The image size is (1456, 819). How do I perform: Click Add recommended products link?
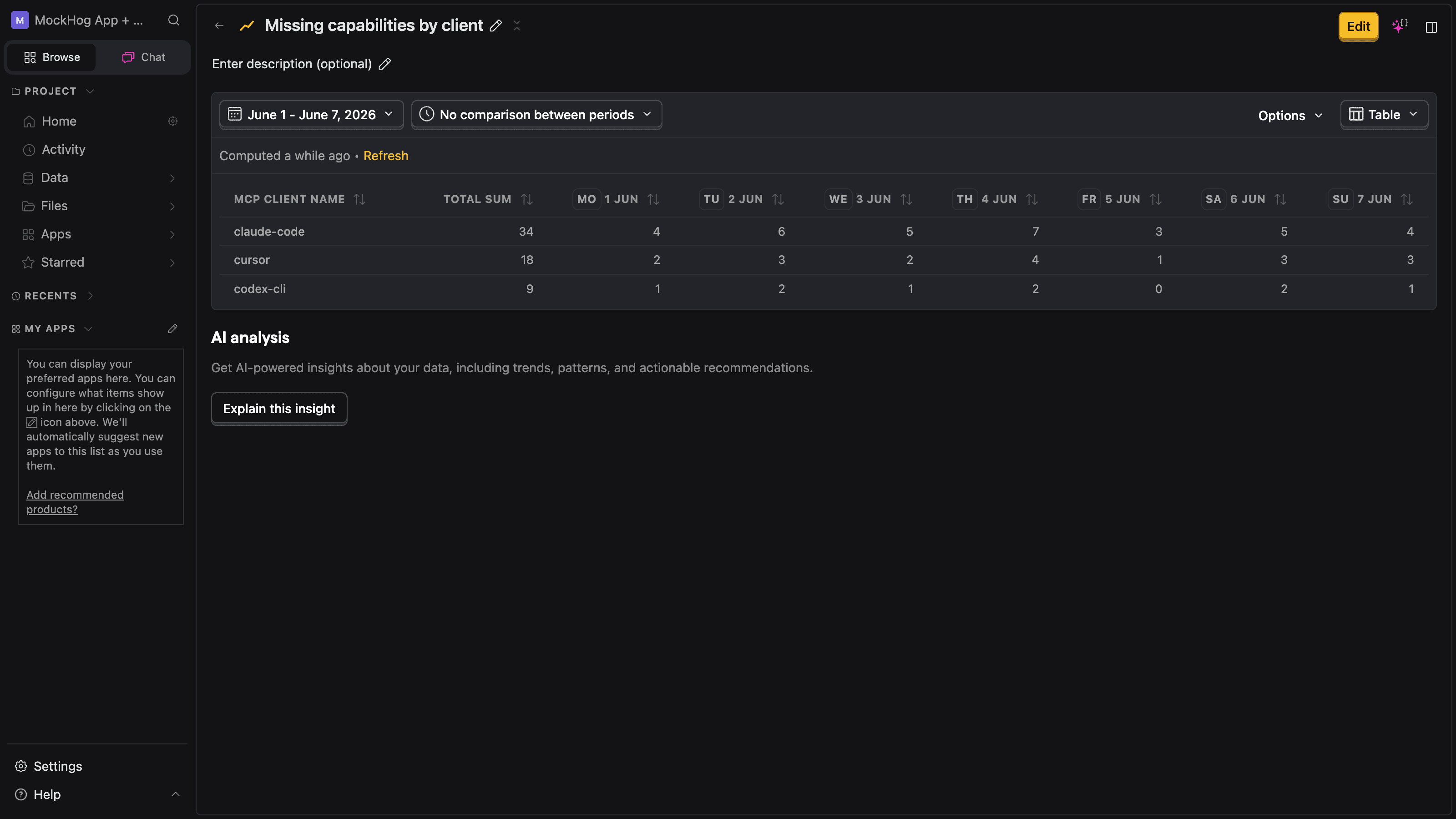pos(75,502)
